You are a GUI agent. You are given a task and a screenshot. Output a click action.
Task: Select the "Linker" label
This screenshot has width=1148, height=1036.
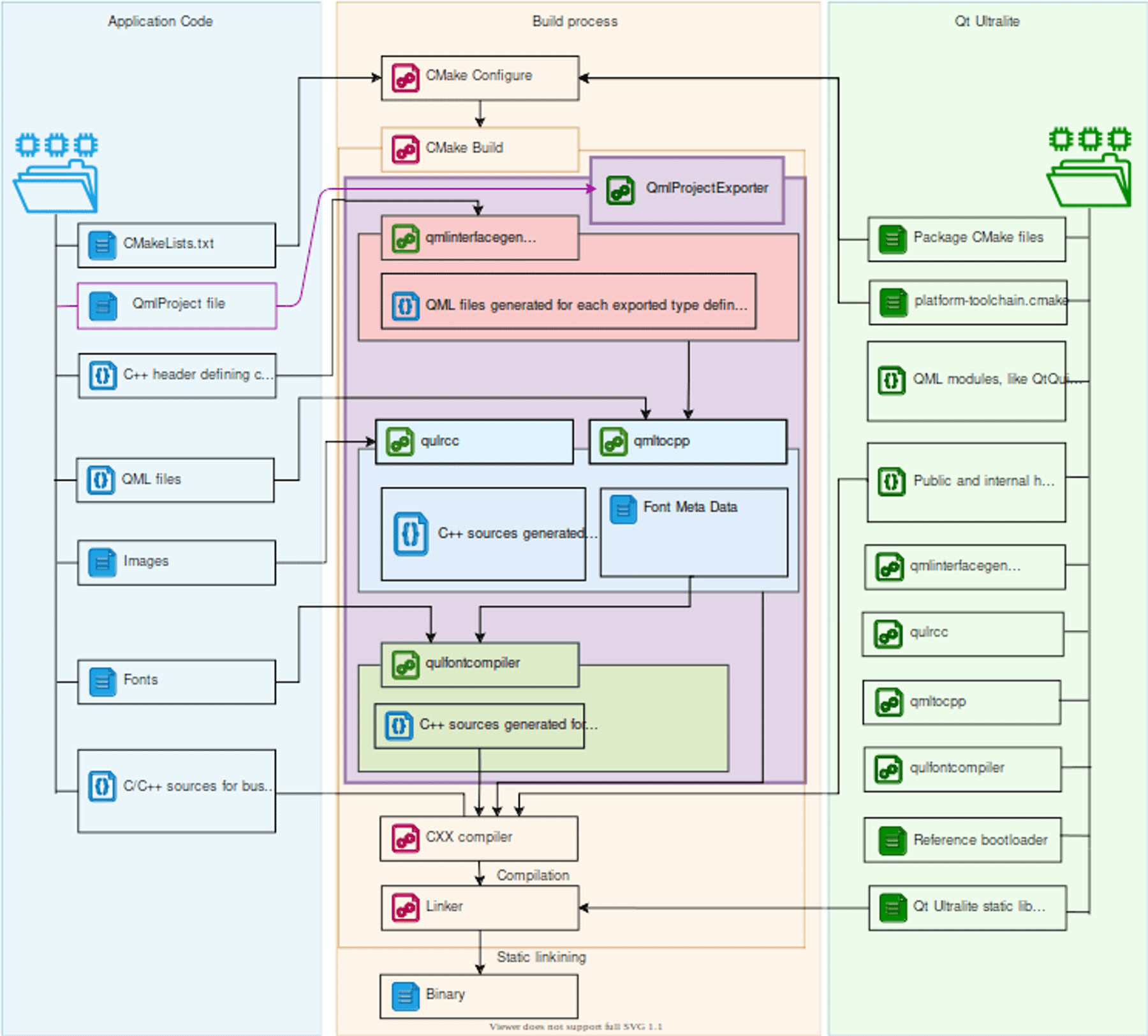click(444, 906)
